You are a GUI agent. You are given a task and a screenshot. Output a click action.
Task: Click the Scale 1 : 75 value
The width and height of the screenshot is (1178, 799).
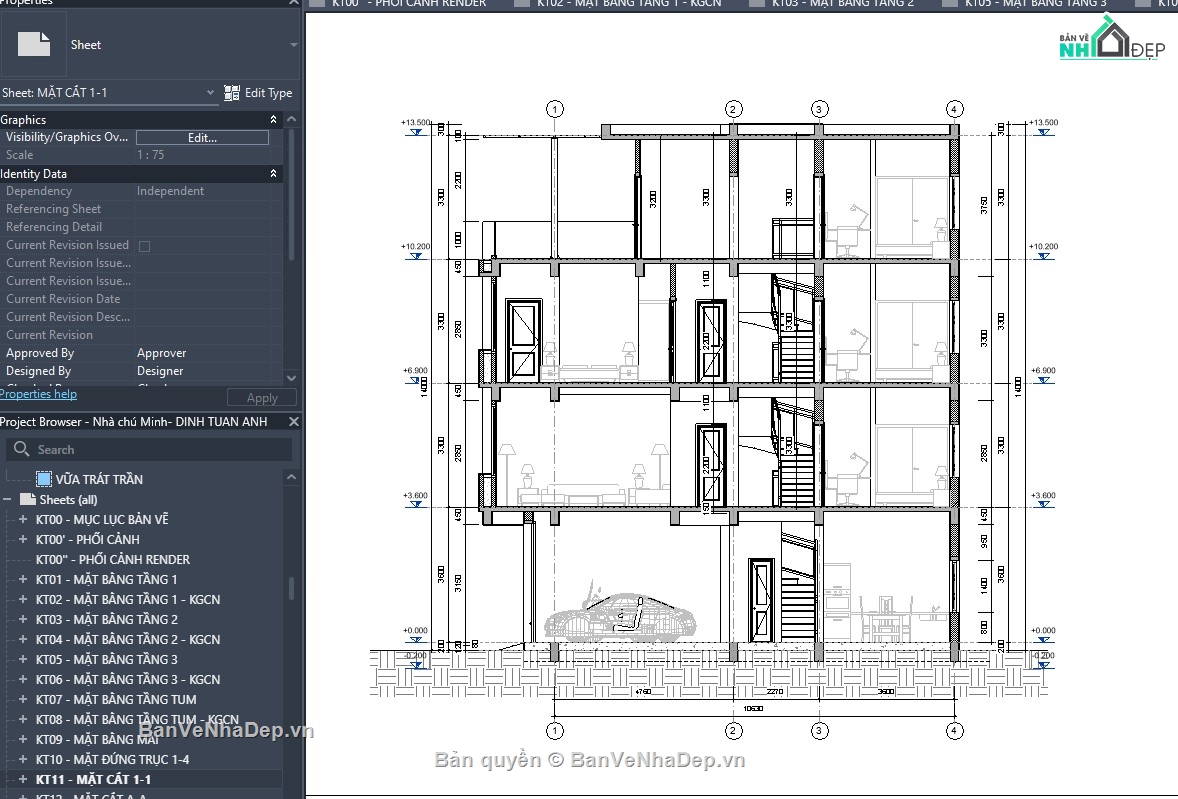(x=150, y=155)
